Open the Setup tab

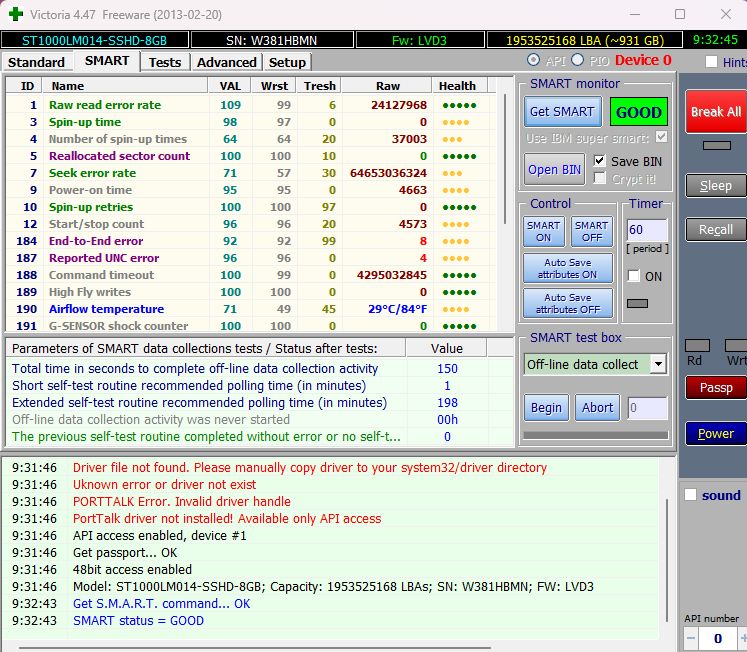point(287,62)
